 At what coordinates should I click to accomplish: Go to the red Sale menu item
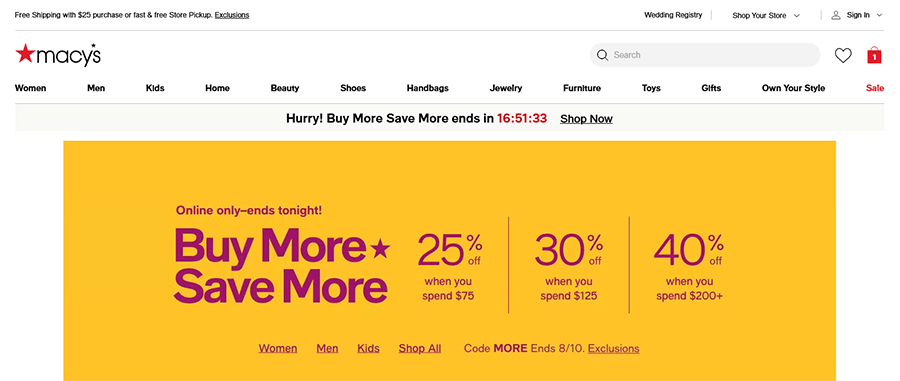875,88
